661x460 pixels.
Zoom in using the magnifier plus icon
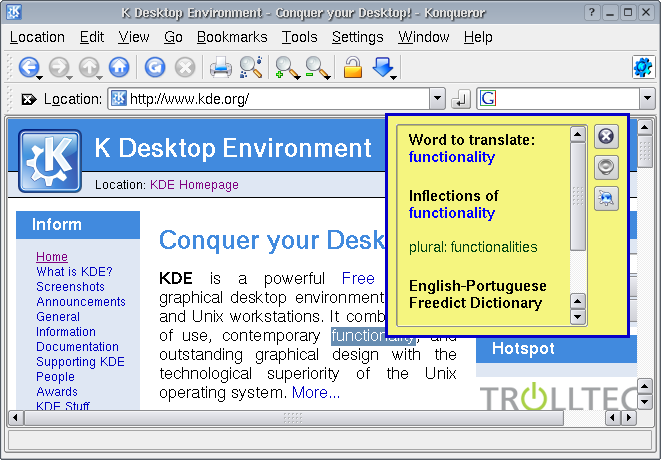286,68
